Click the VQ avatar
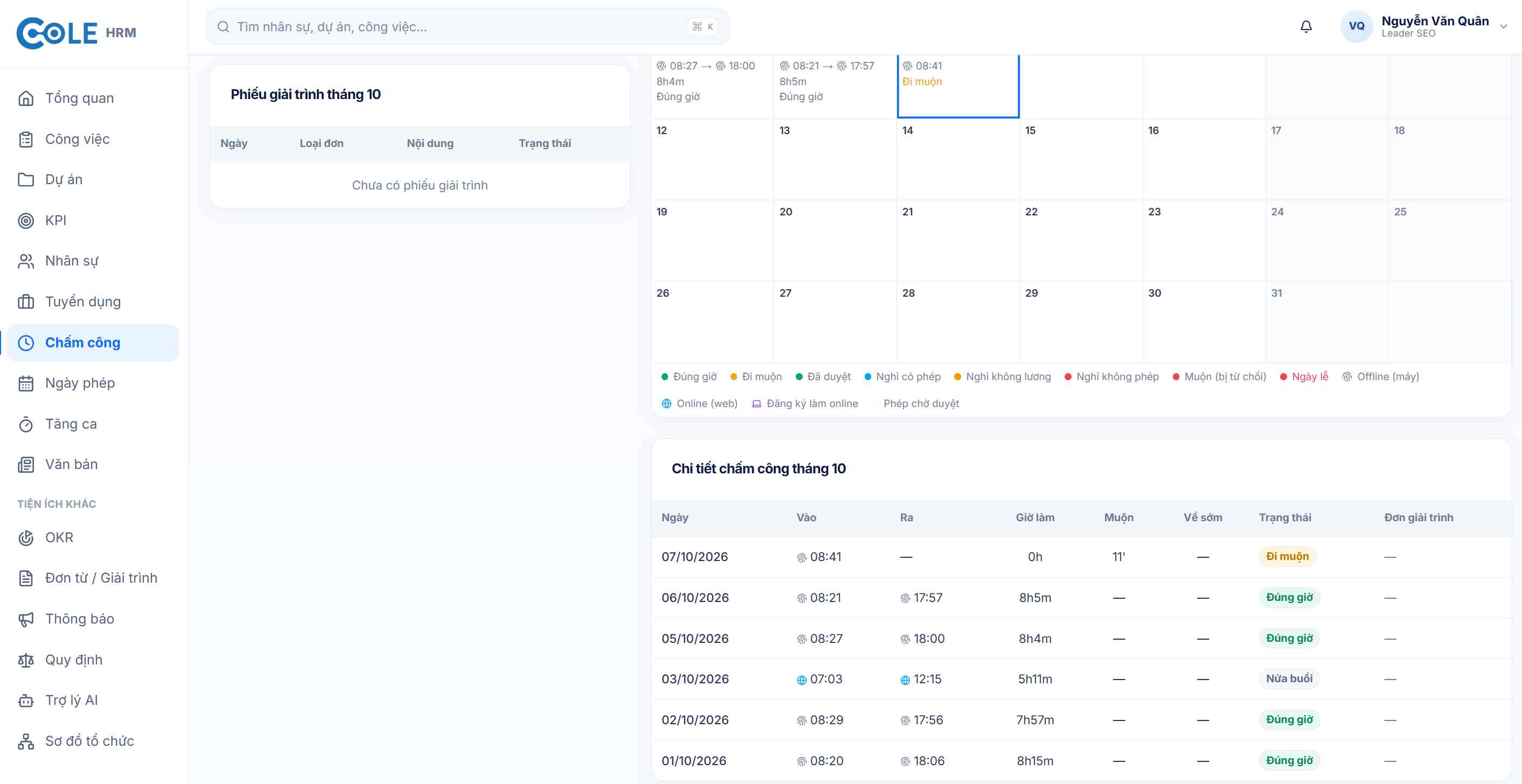The width and height of the screenshot is (1522, 784). pos(1357,26)
